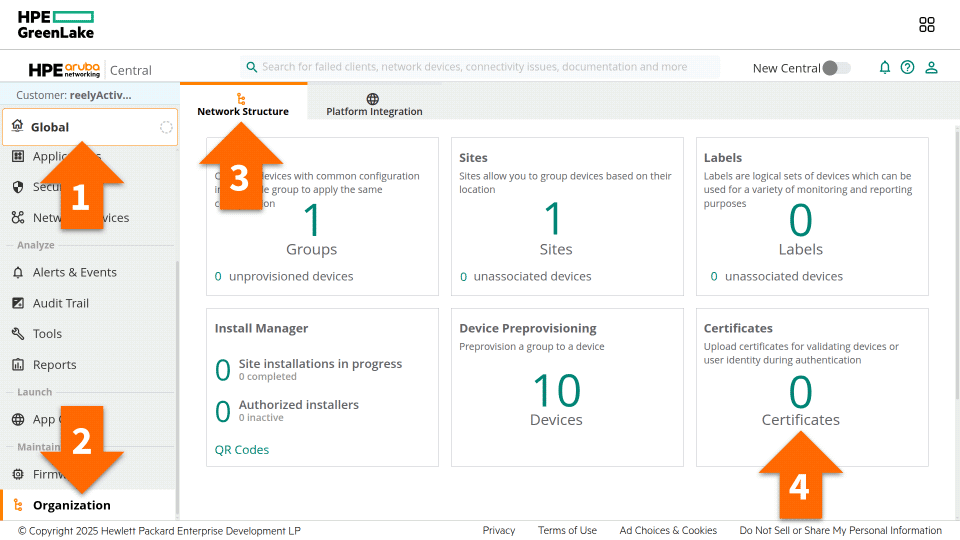Click the Tools wrench icon
Image resolution: width=960 pixels, height=540 pixels.
coord(18,334)
